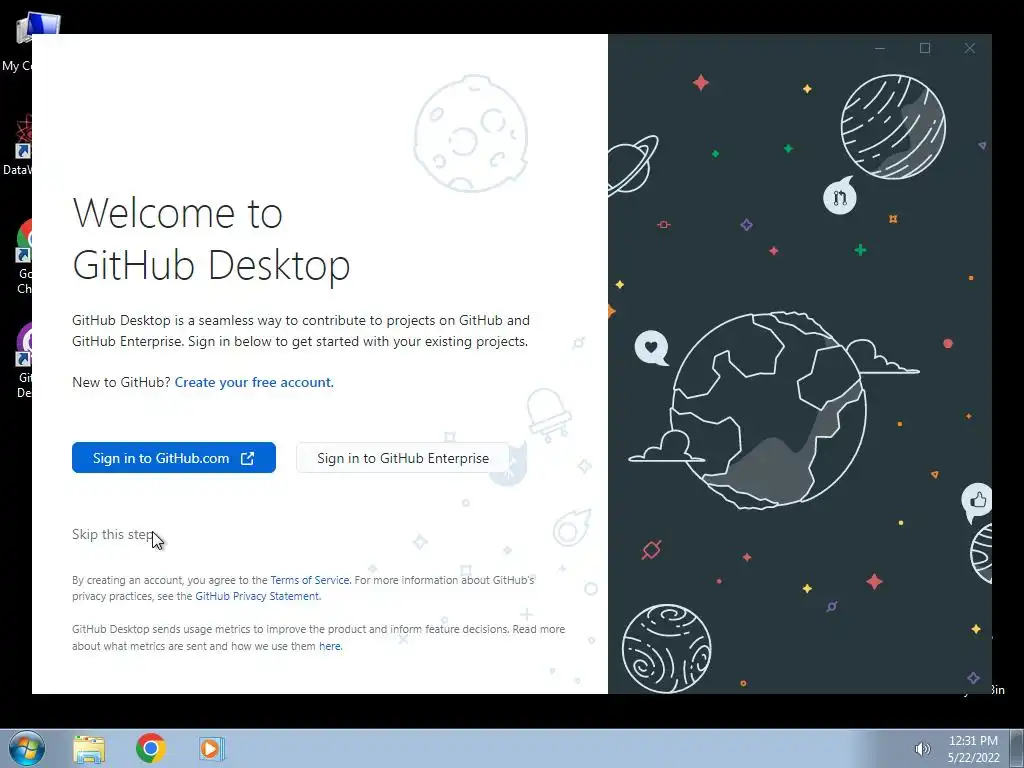Open media player icon in taskbar

212,748
